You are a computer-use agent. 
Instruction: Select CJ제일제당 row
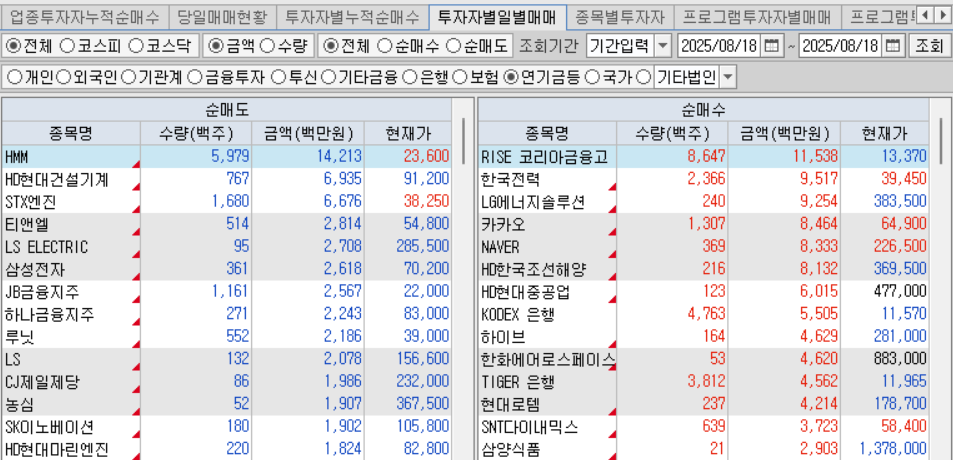click(x=227, y=382)
